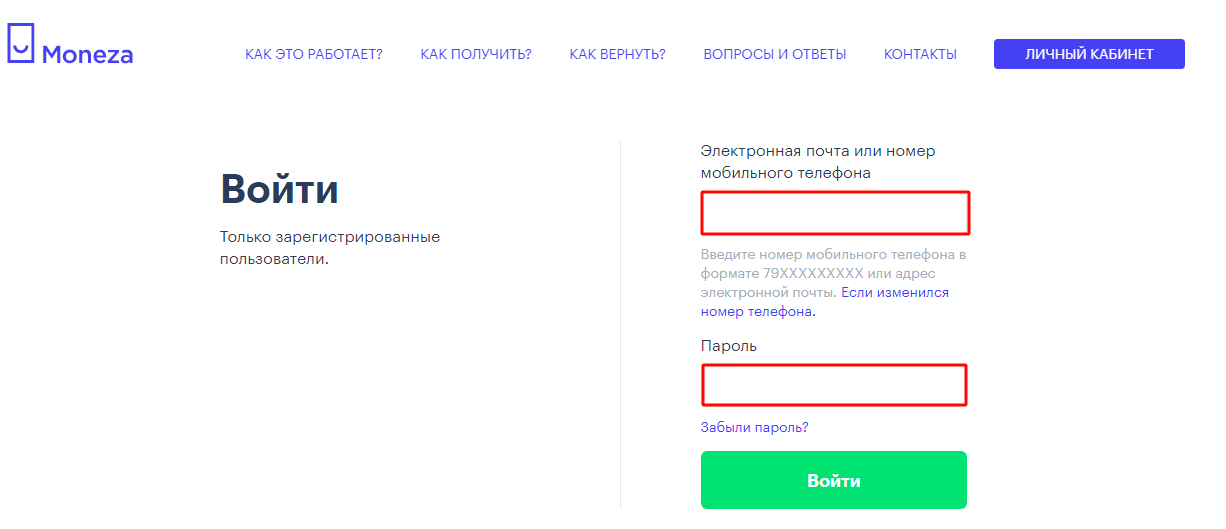Image resolution: width=1226 pixels, height=529 pixels.
Task: Follow the Если изменился номер телефона link
Action: click(x=825, y=302)
